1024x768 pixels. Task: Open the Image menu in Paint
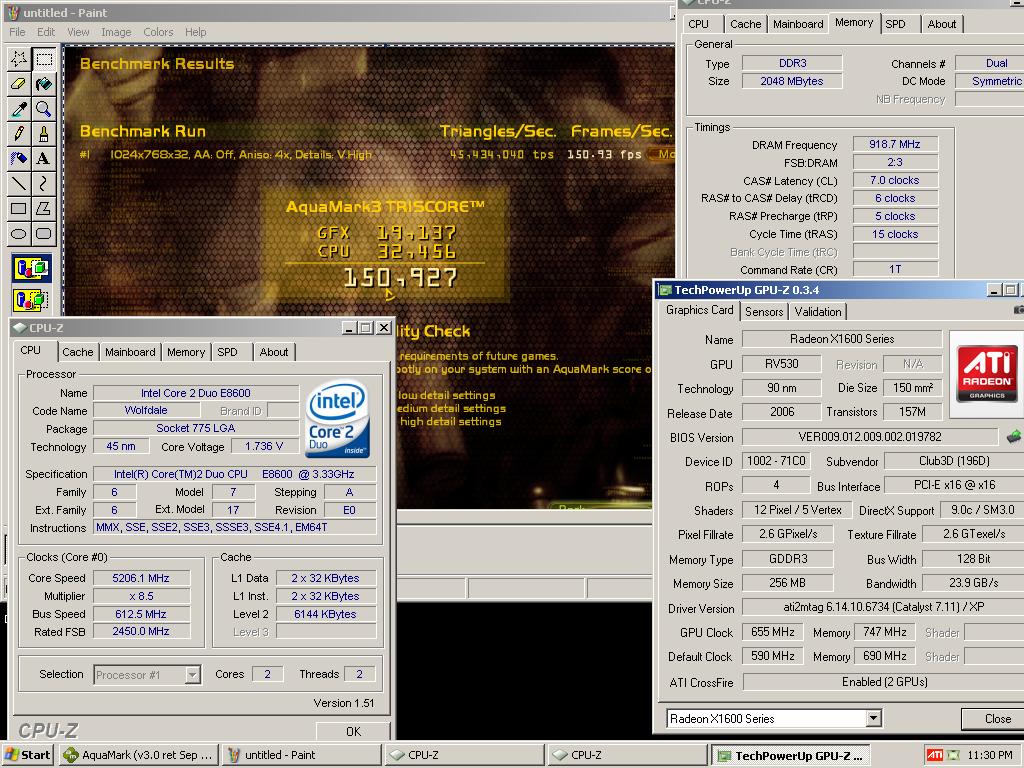pyautogui.click(x=116, y=32)
